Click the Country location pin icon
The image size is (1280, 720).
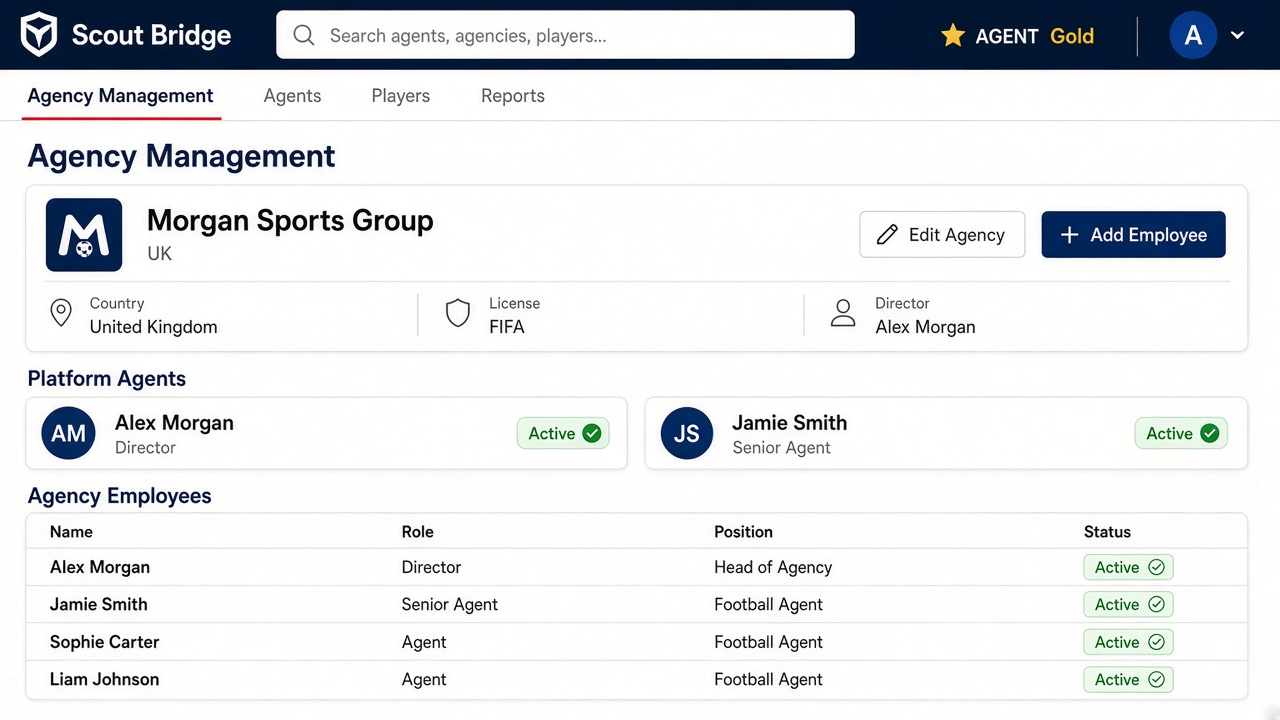coord(61,313)
